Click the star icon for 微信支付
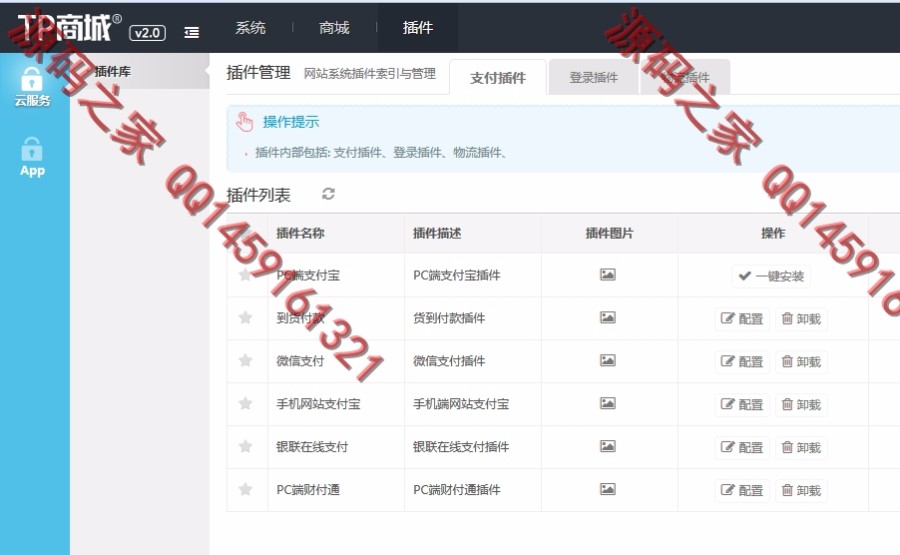The image size is (900, 555). [x=245, y=360]
